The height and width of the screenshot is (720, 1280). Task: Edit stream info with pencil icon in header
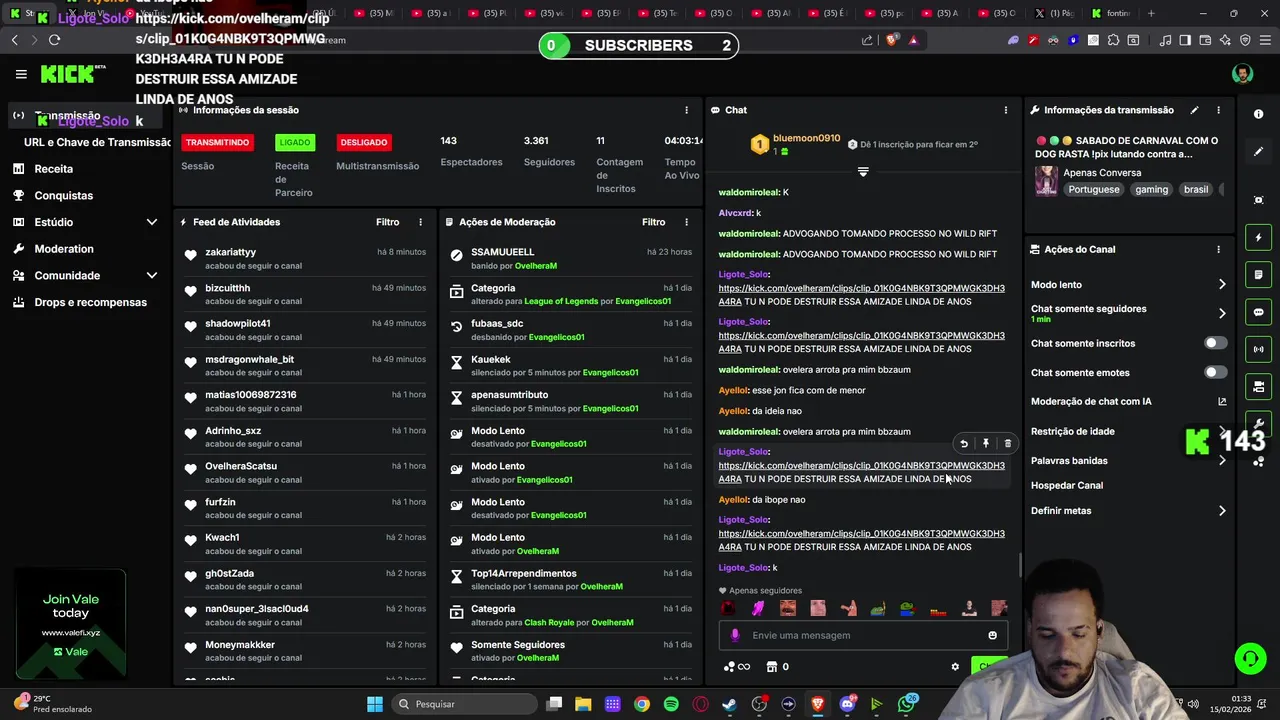[x=1194, y=110]
